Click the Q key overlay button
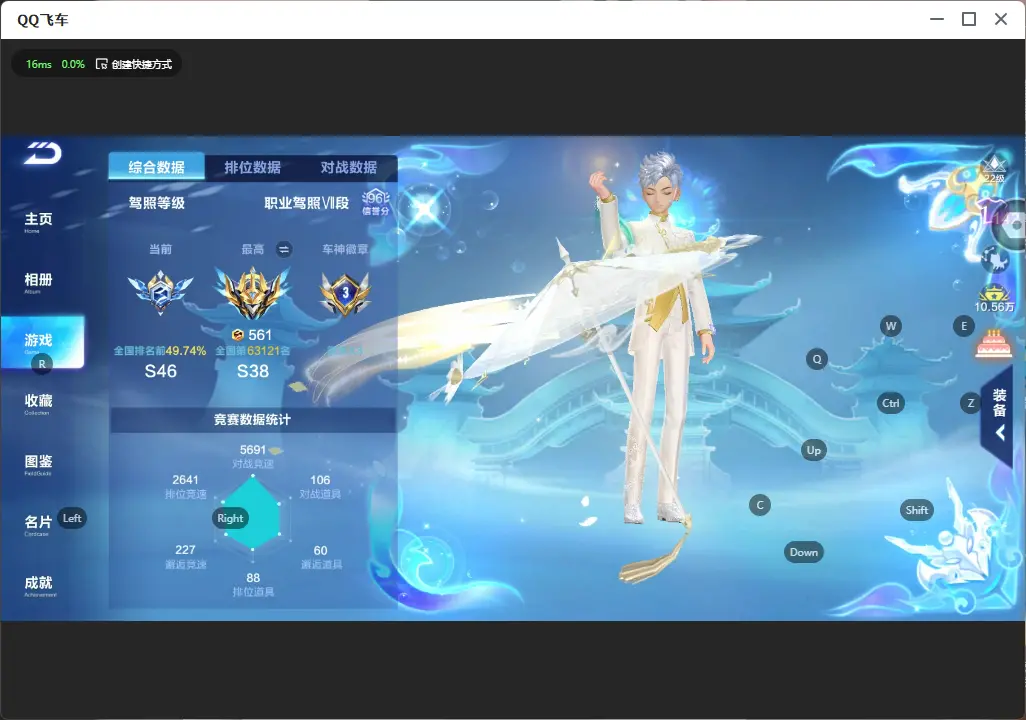This screenshot has height=720, width=1026. pos(817,359)
